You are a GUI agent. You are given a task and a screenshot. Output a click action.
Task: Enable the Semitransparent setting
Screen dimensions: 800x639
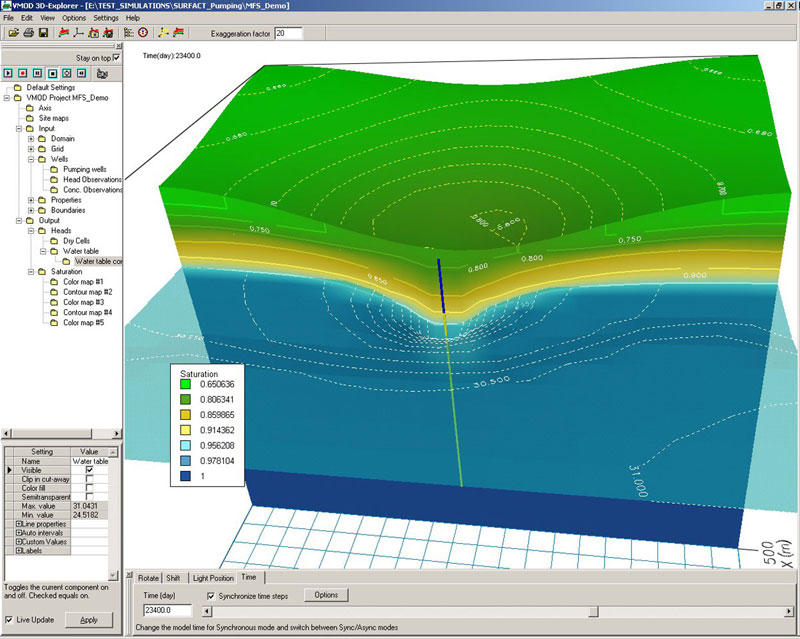click(89, 496)
